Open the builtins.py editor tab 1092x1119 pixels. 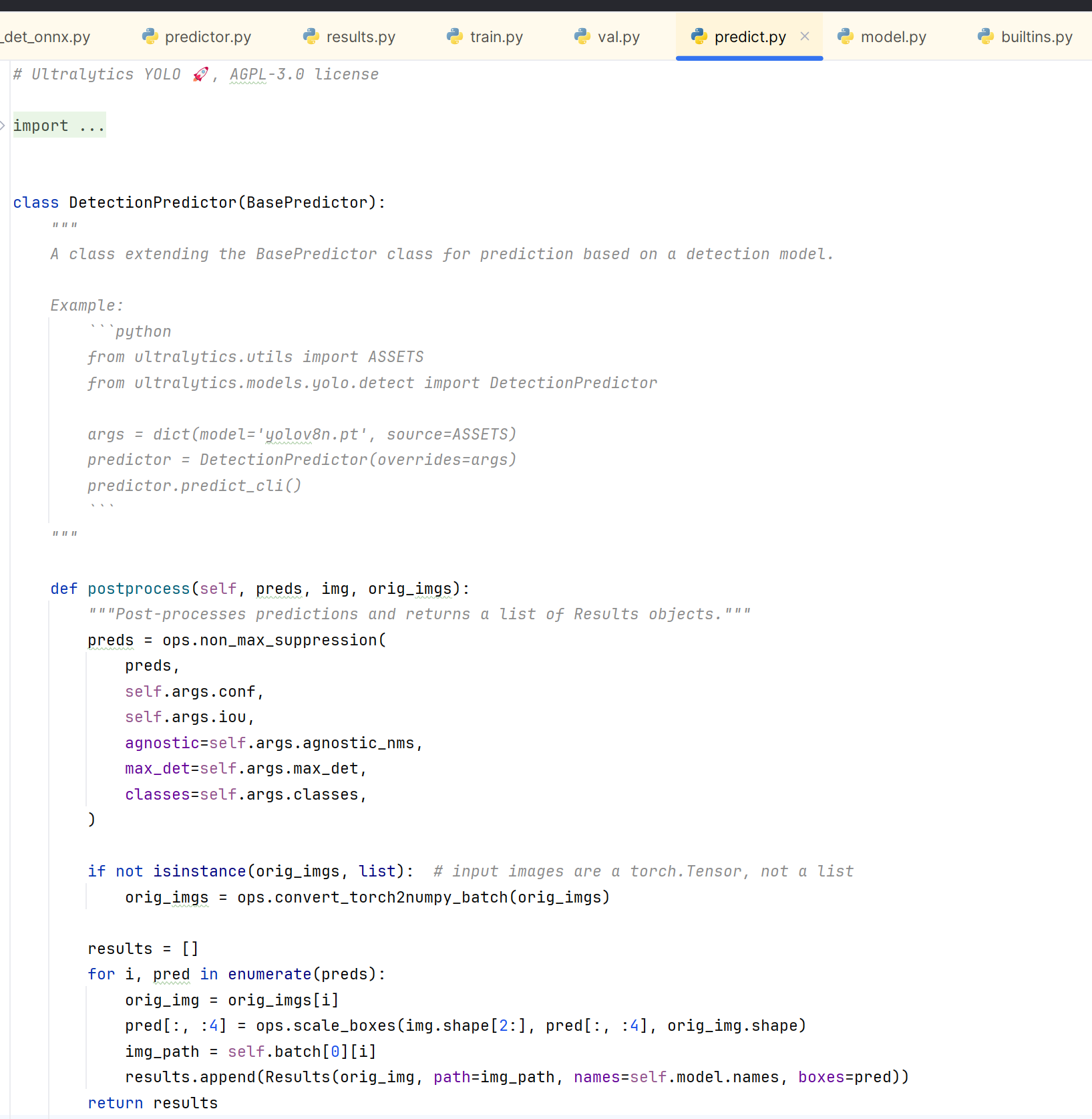[1025, 37]
